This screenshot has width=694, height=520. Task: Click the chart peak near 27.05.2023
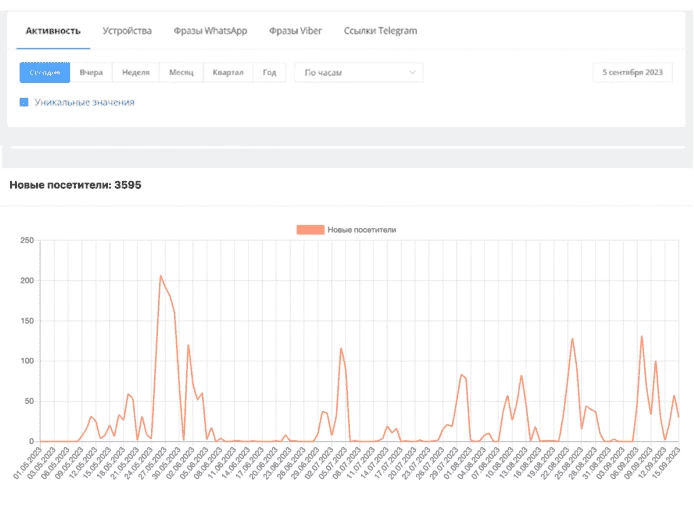pyautogui.click(x=161, y=276)
